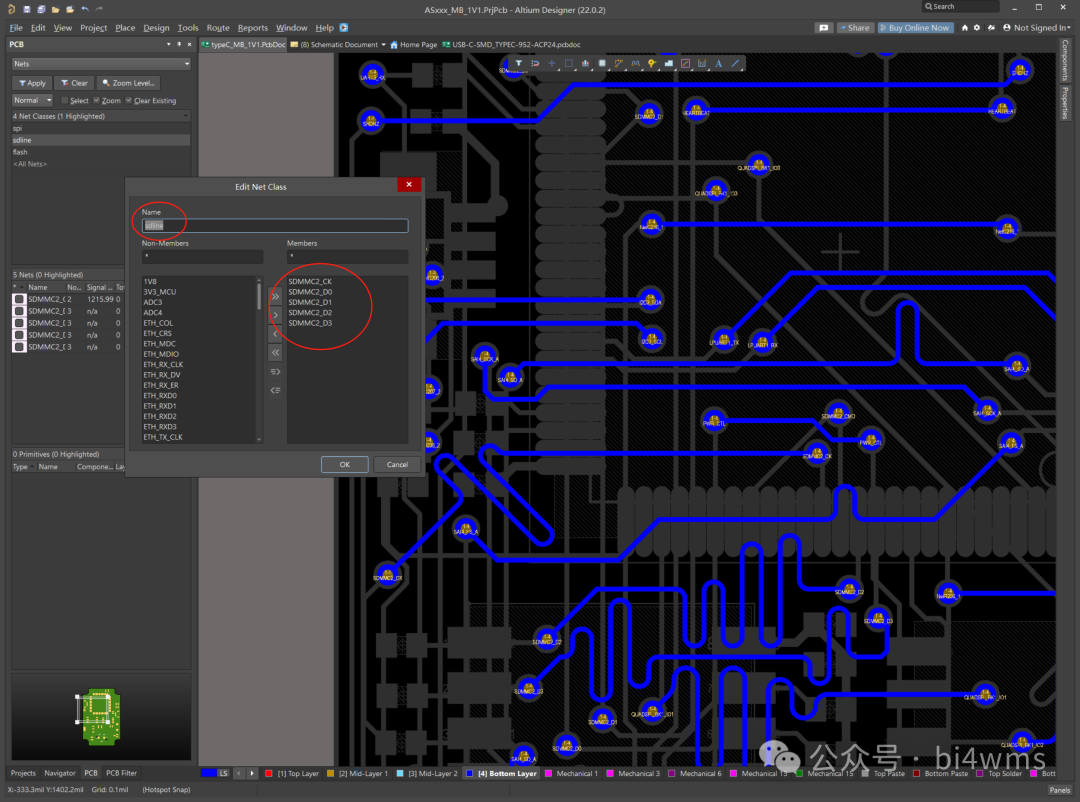
Task: Open the Design menu
Action: [156, 28]
